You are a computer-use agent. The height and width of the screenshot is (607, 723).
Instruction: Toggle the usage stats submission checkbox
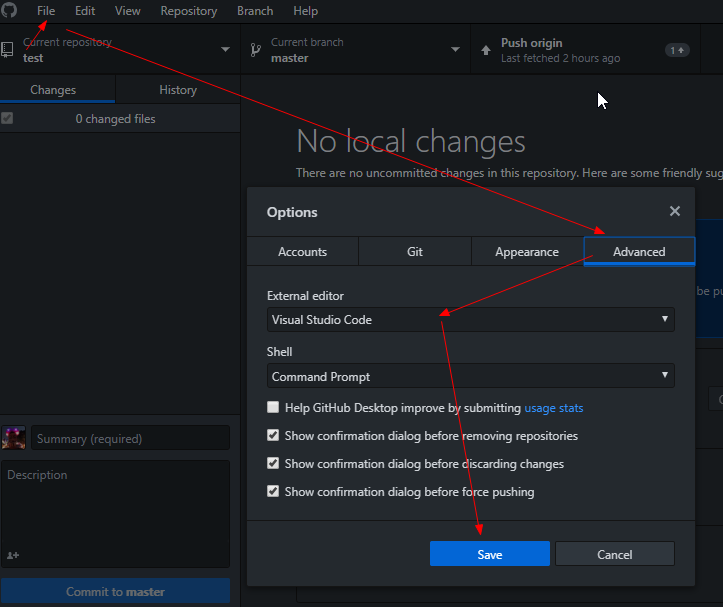click(x=273, y=407)
